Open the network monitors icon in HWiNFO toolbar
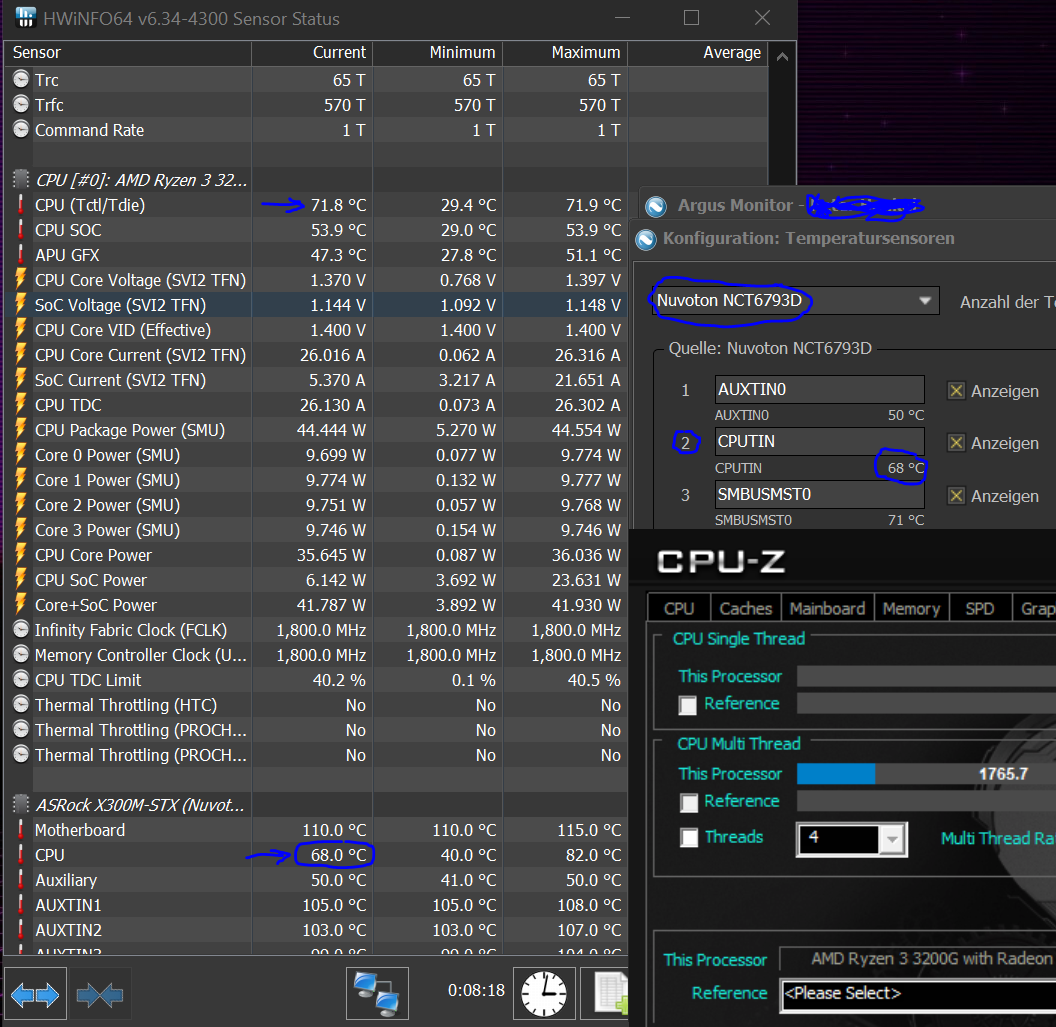The width and height of the screenshot is (1056, 1027). pos(377,994)
